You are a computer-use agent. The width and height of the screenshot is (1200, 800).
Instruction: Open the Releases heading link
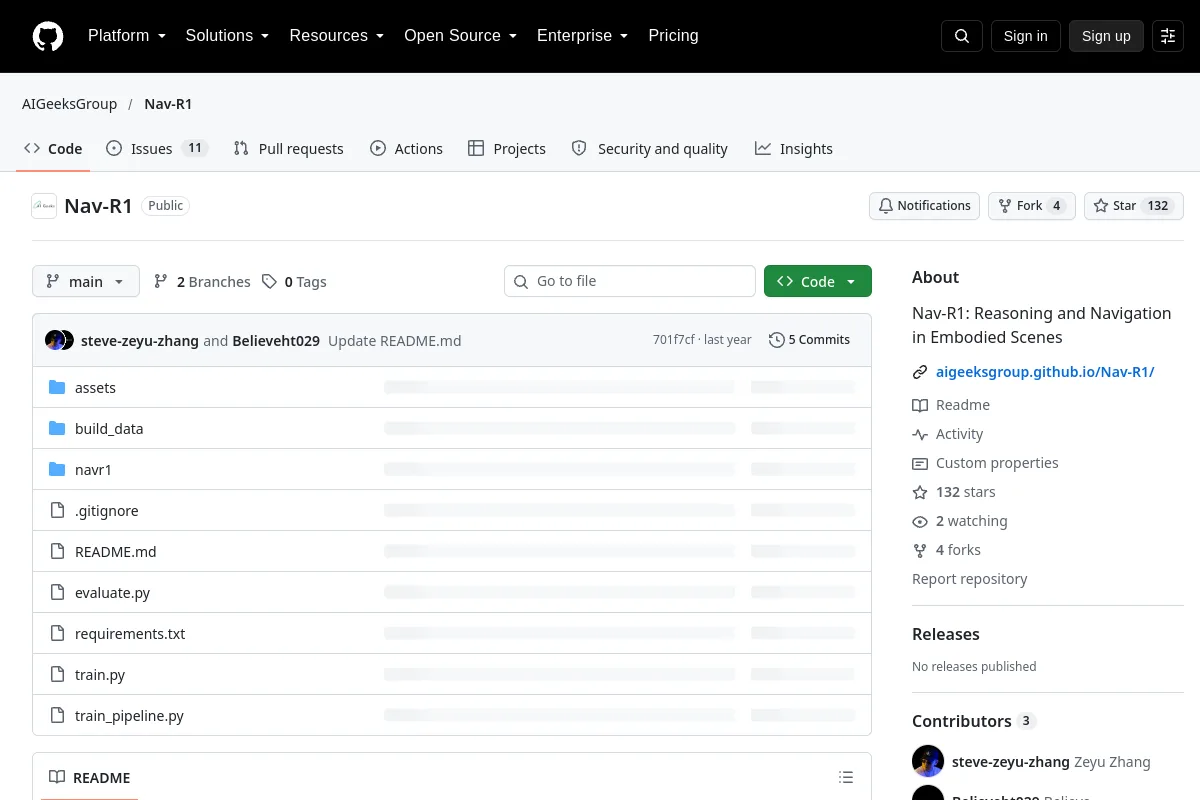[945, 634]
